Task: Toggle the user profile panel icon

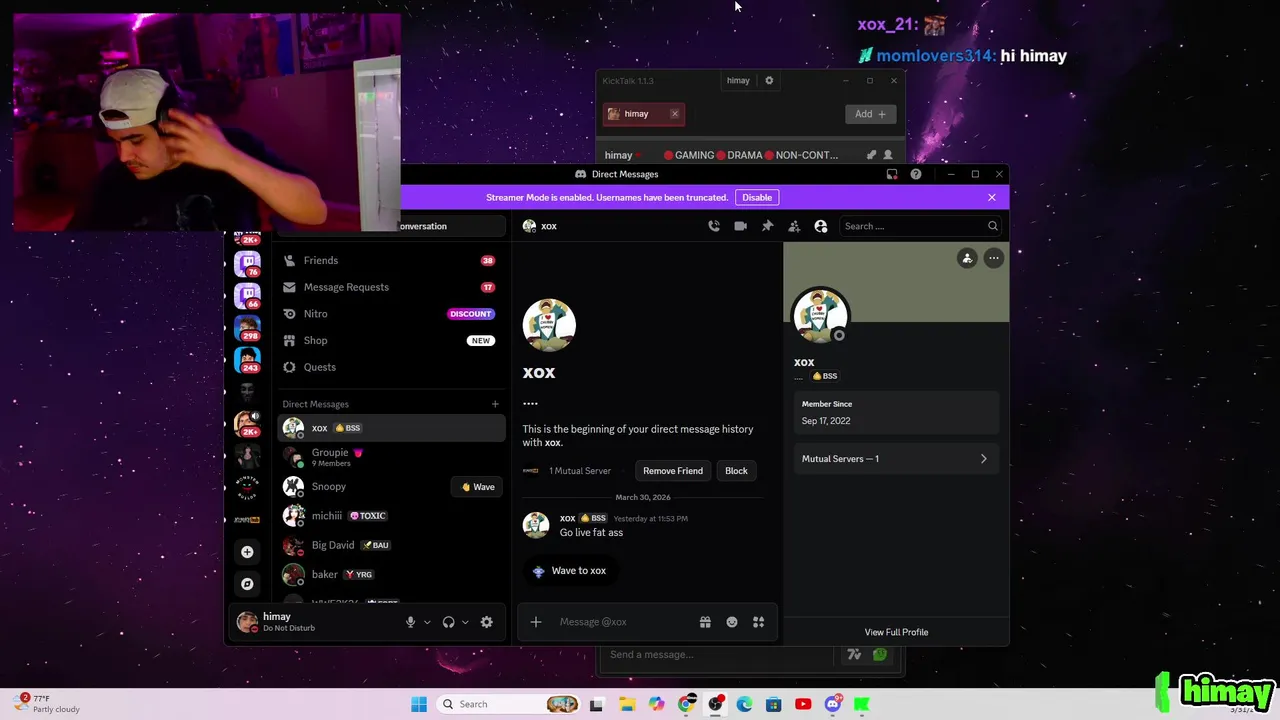Action: [x=821, y=226]
